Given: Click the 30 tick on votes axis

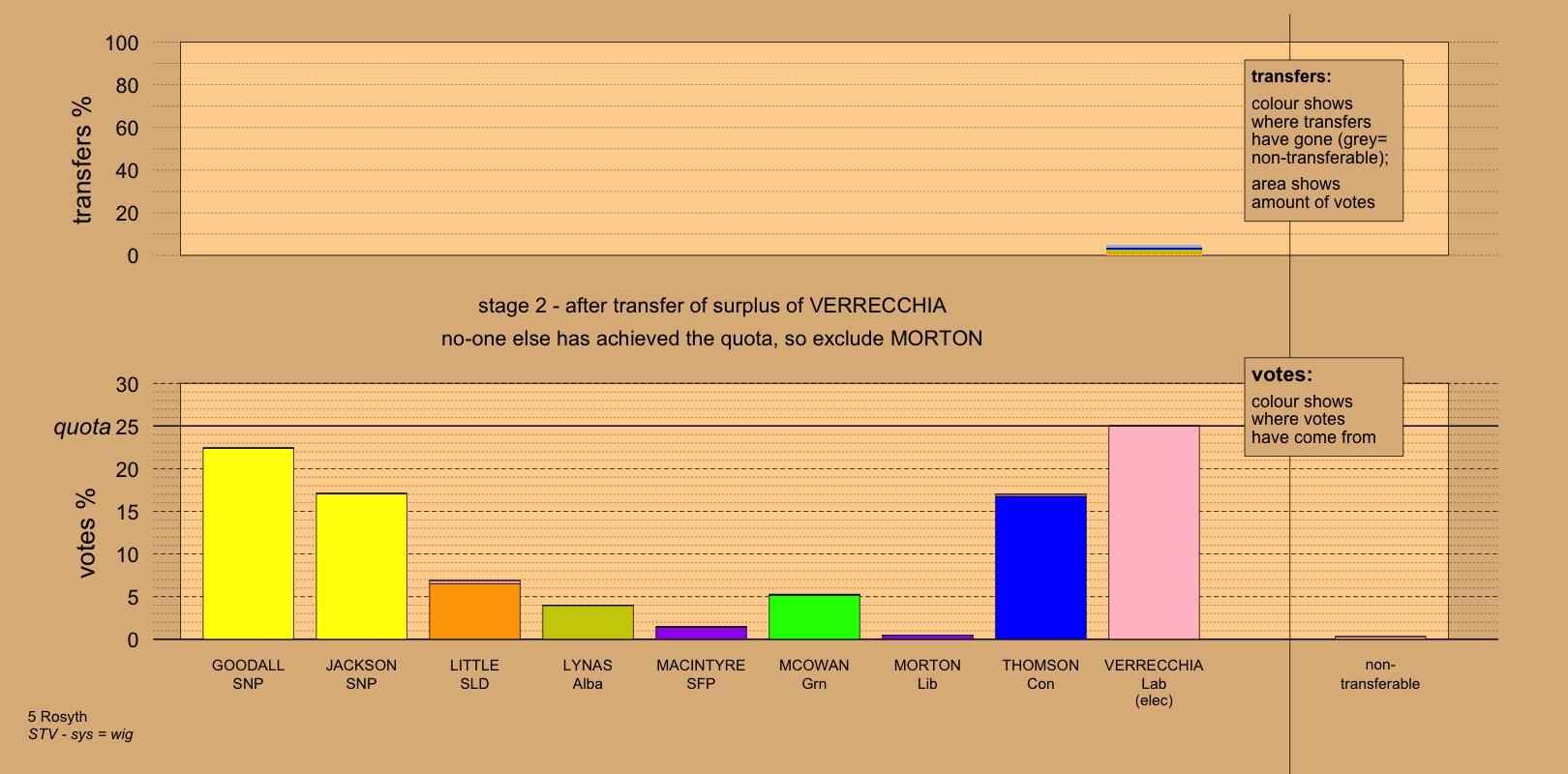Looking at the screenshot, I should 128,384.
